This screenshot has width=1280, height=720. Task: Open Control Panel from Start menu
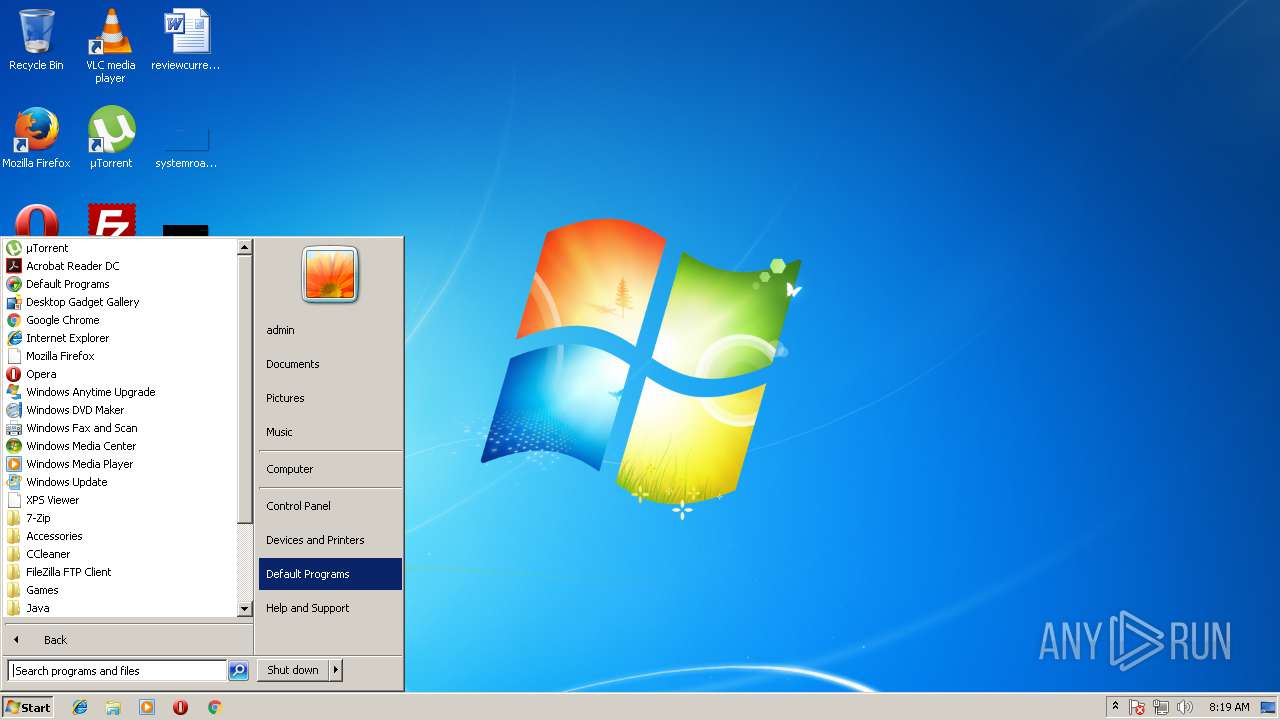click(330, 506)
